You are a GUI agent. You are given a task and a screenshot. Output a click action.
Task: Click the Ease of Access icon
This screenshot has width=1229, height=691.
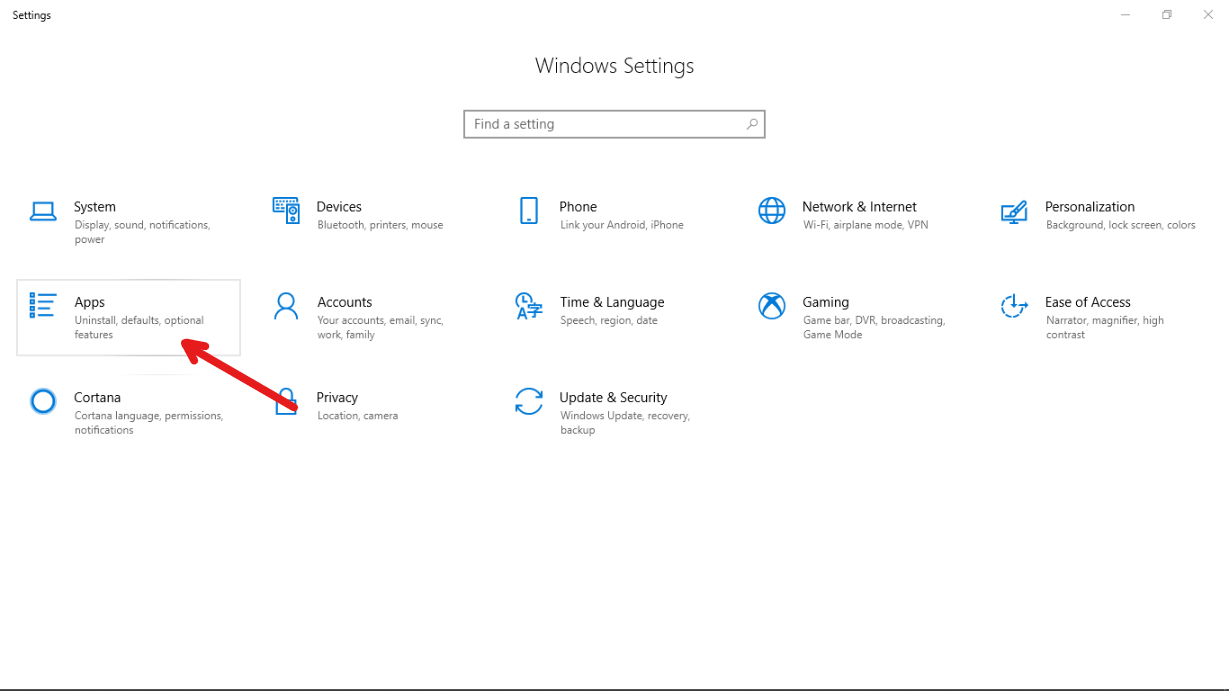pos(1014,306)
